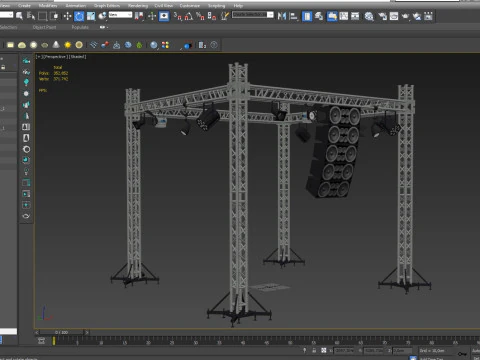The image size is (480, 360).
Task: Toggle the Ribbon display
Action: 332,16
